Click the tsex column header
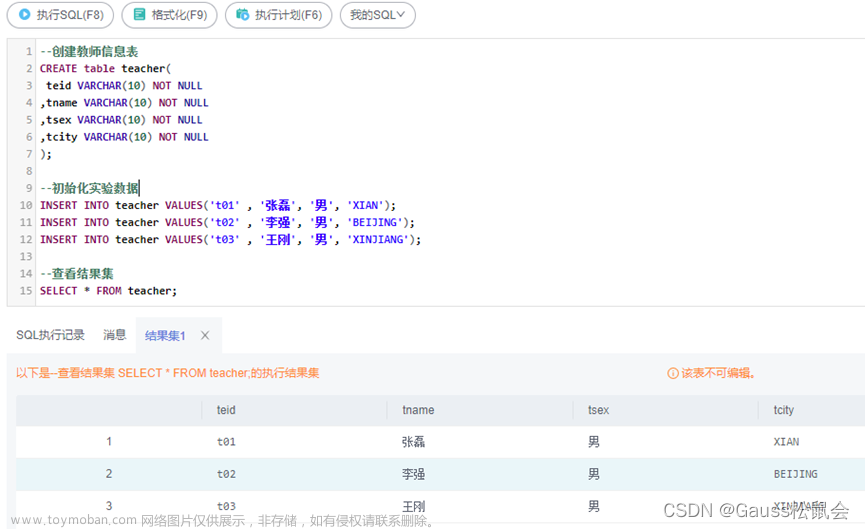The image size is (865, 529). [x=599, y=410]
